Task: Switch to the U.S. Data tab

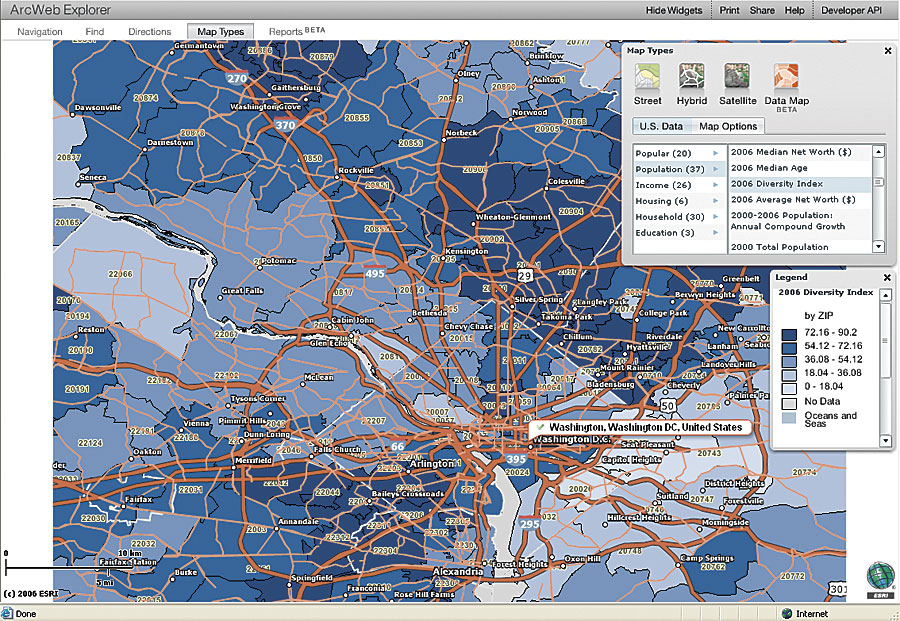Action: tap(661, 126)
